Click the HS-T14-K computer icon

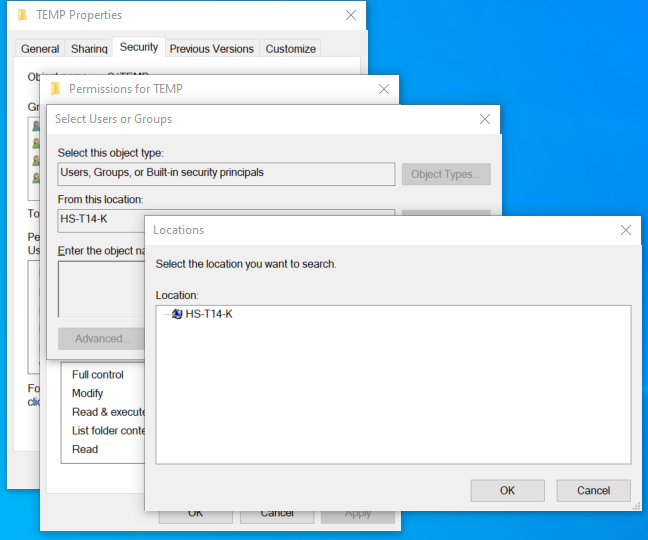177,314
